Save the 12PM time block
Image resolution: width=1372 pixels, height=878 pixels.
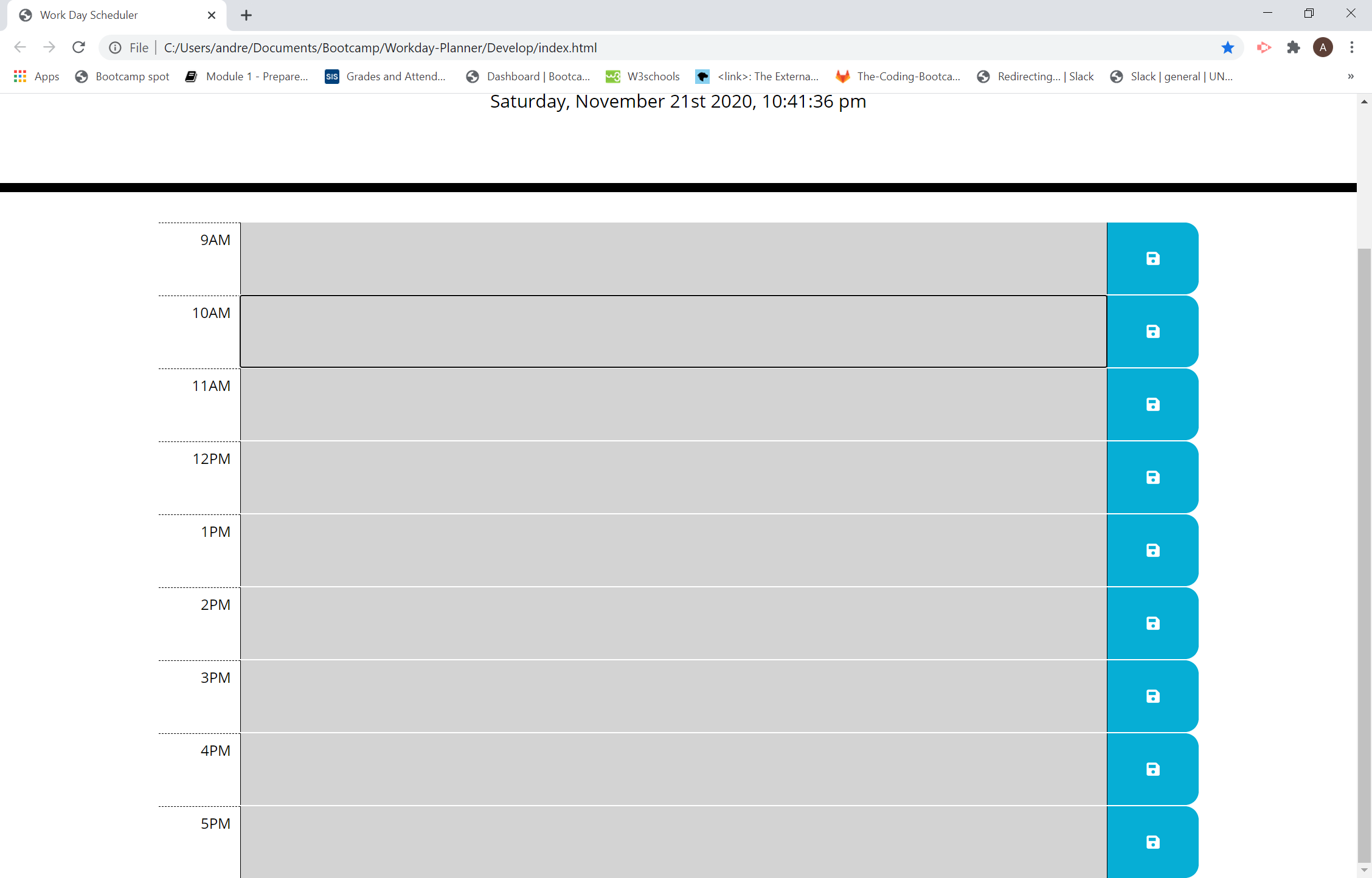click(x=1152, y=477)
